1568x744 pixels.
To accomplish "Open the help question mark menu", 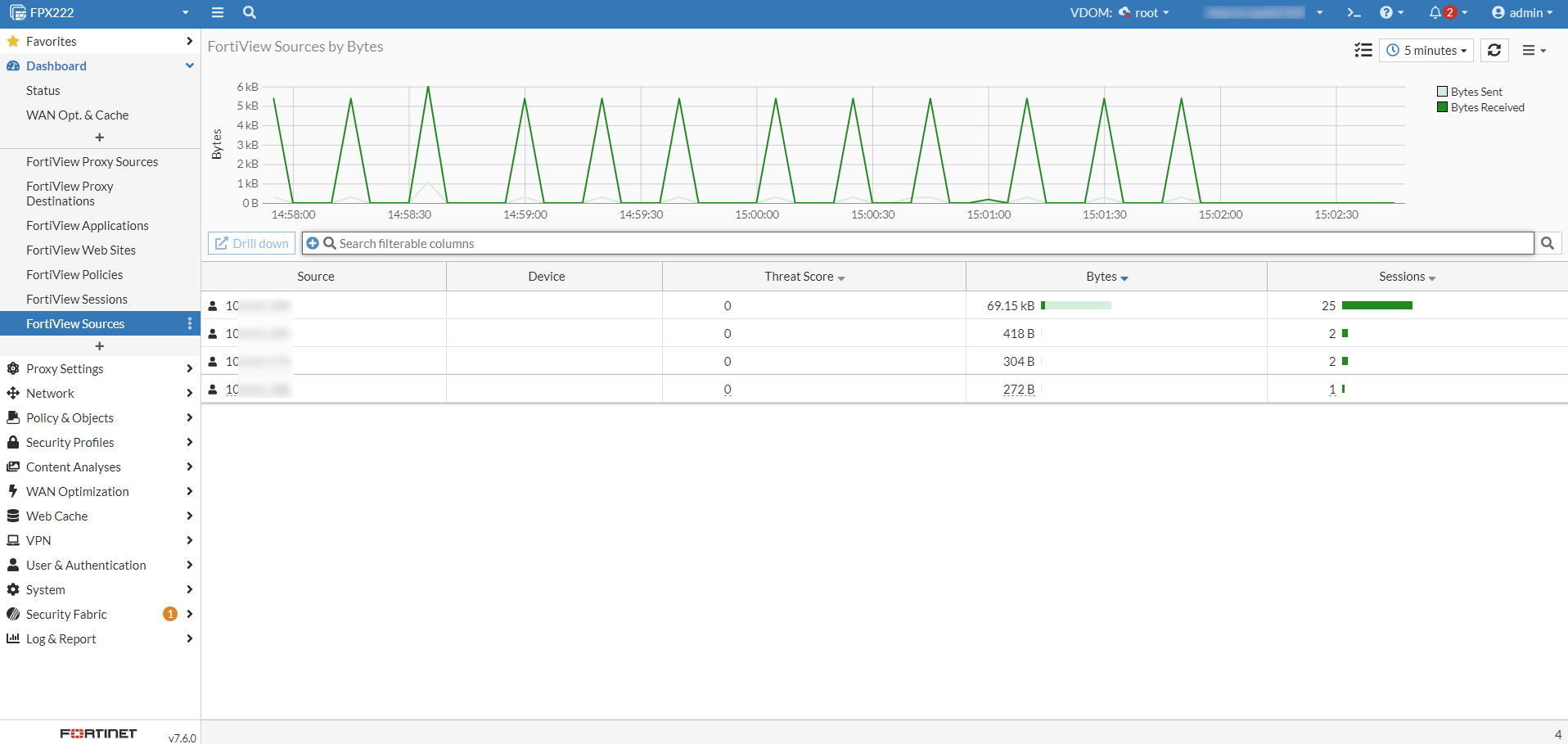I will click(1386, 12).
